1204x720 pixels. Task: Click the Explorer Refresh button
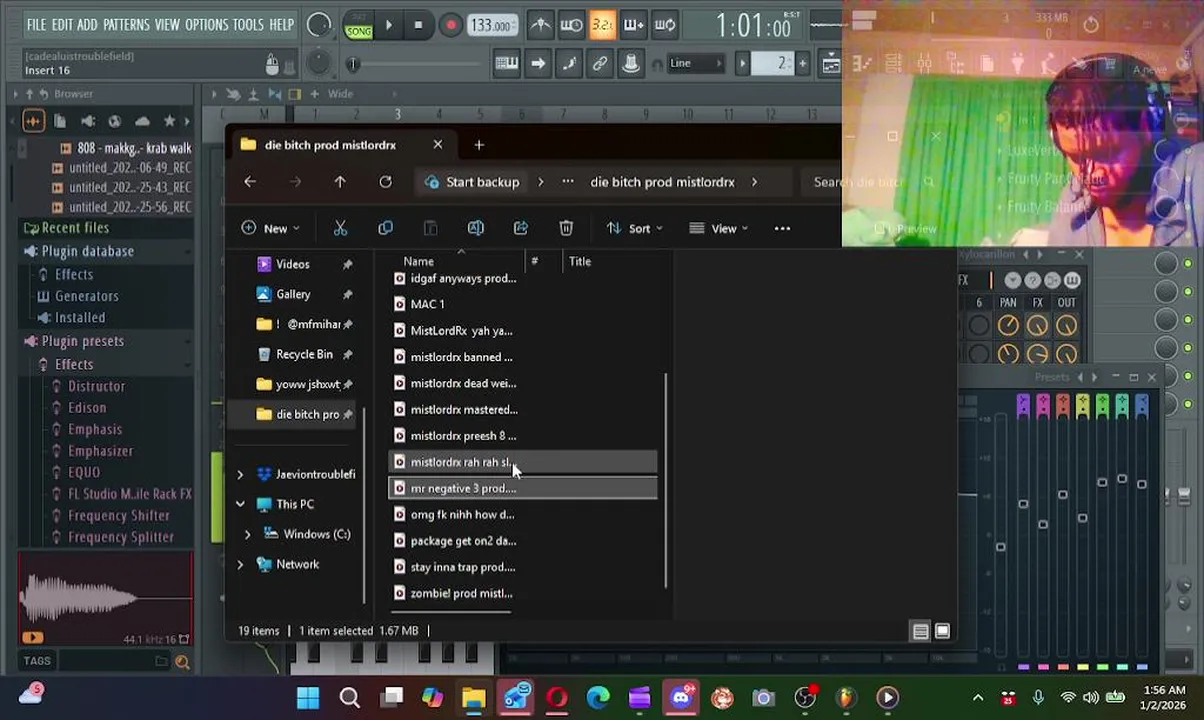[385, 182]
